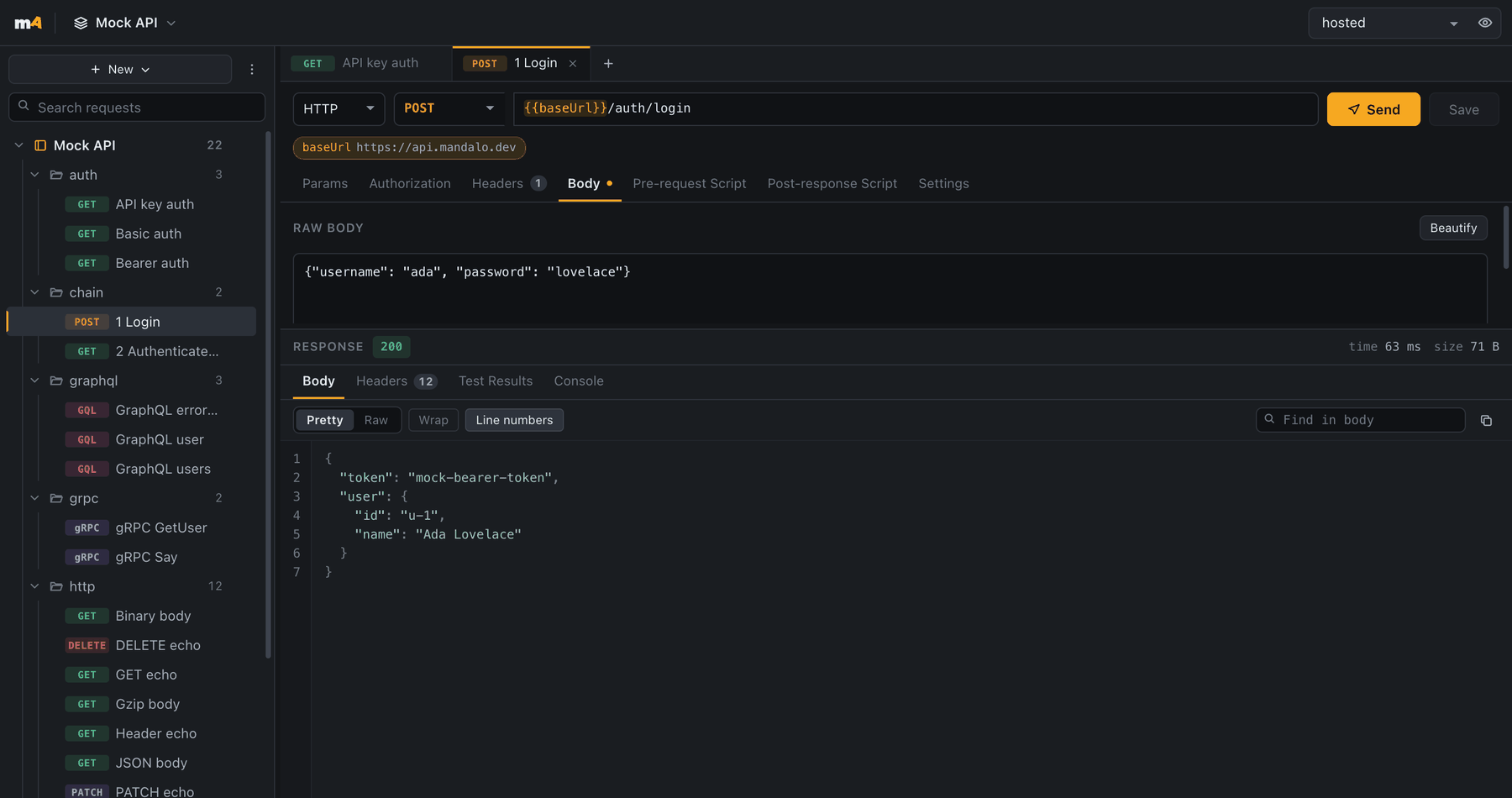Close the 1 Login tab
The width and height of the screenshot is (1512, 798).
pos(573,64)
